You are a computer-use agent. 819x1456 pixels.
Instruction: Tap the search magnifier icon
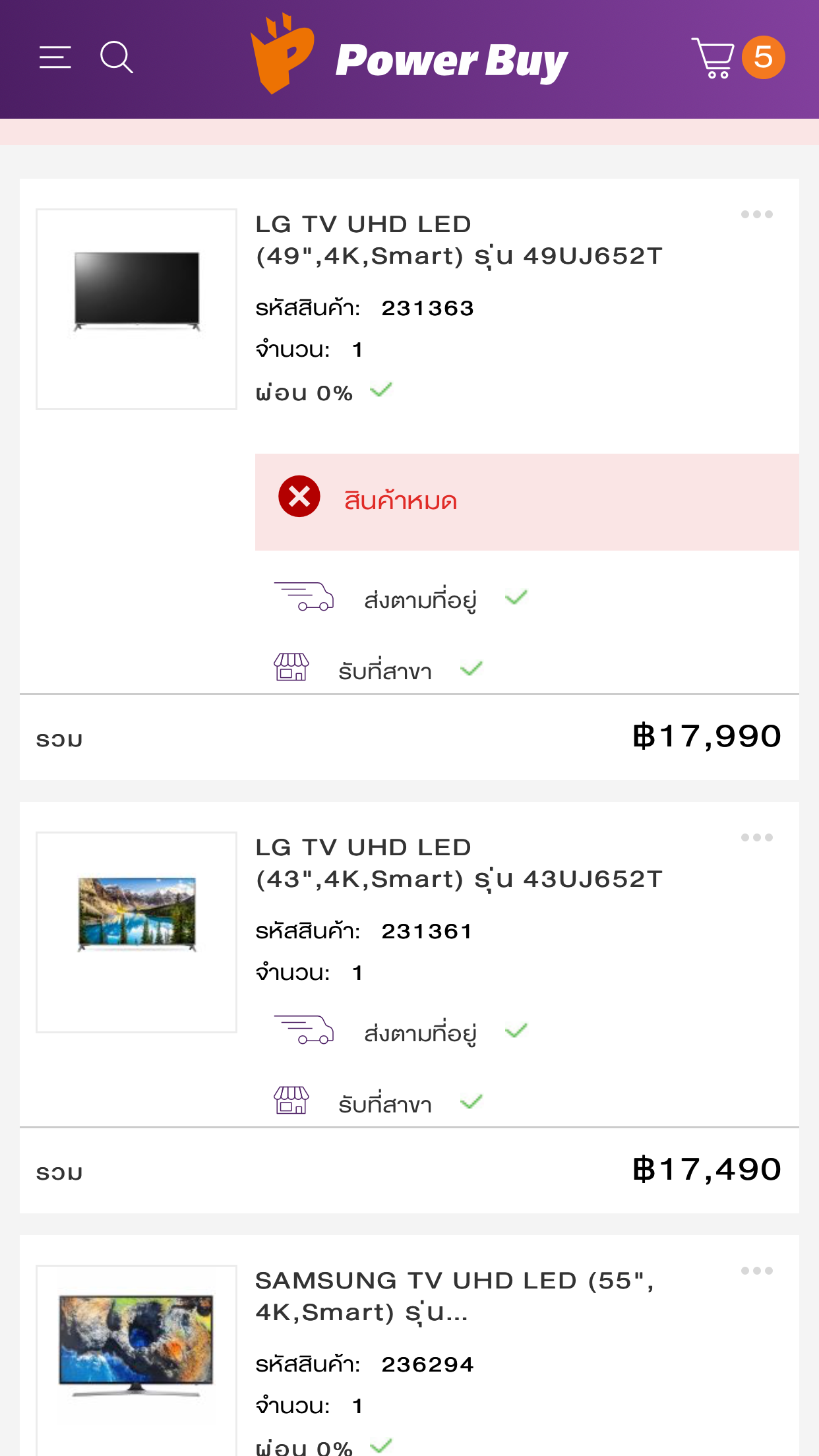116,57
